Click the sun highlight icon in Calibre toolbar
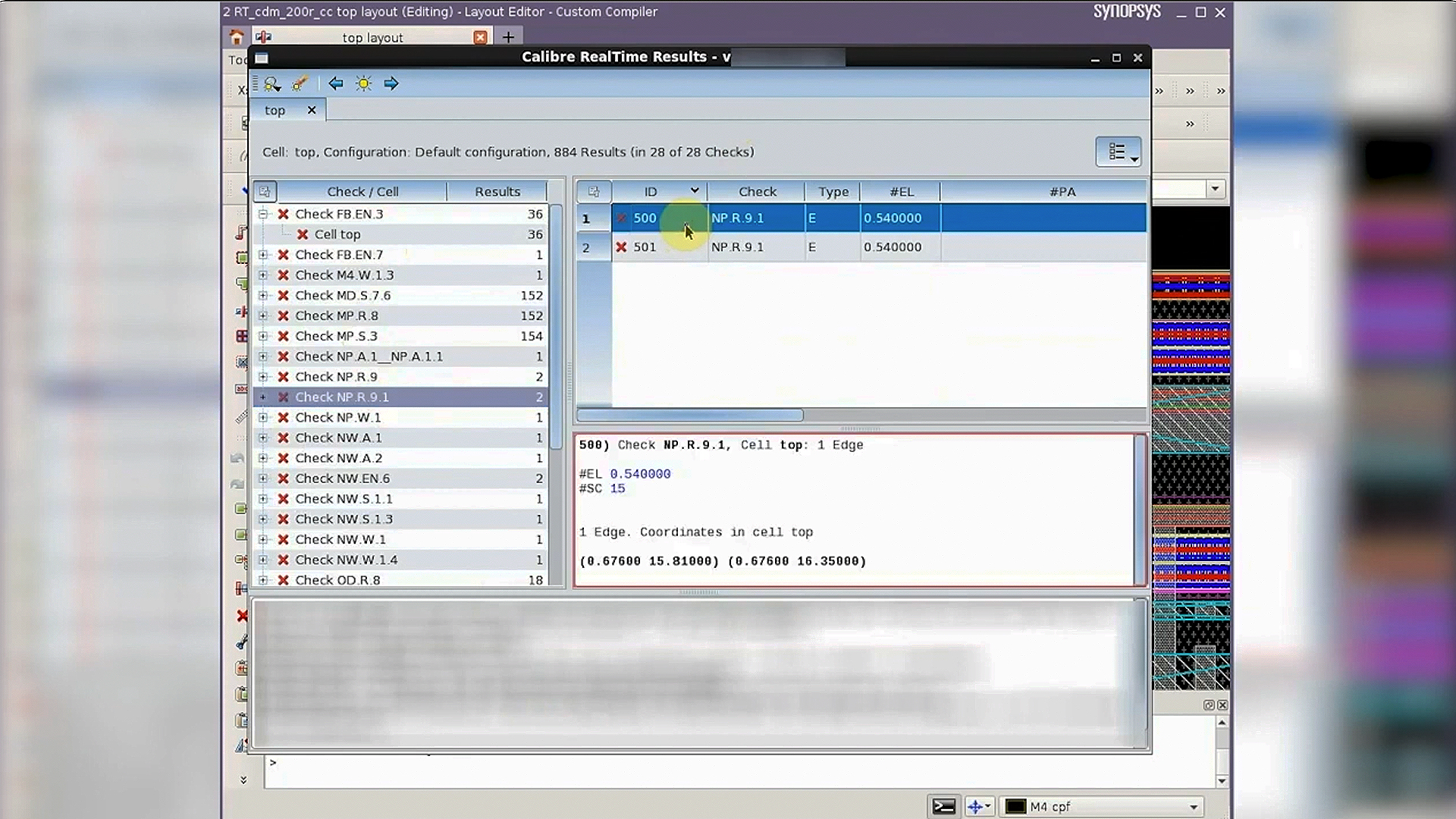Viewport: 1456px width, 819px height. coord(364,84)
